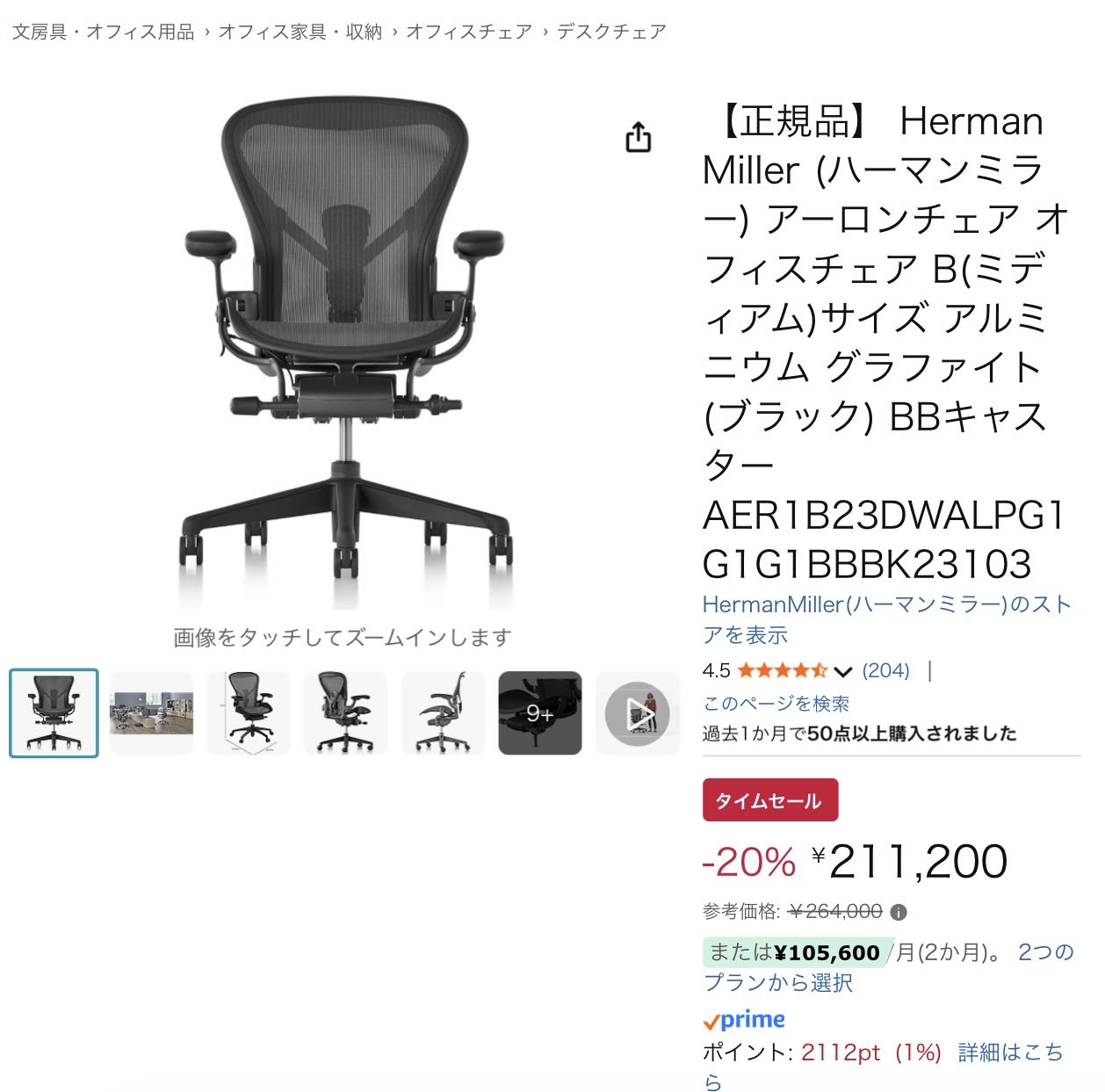Open 2つのプランから選択 payment plans link
Image resolution: width=1105 pixels, height=1092 pixels.
[x=889, y=967]
